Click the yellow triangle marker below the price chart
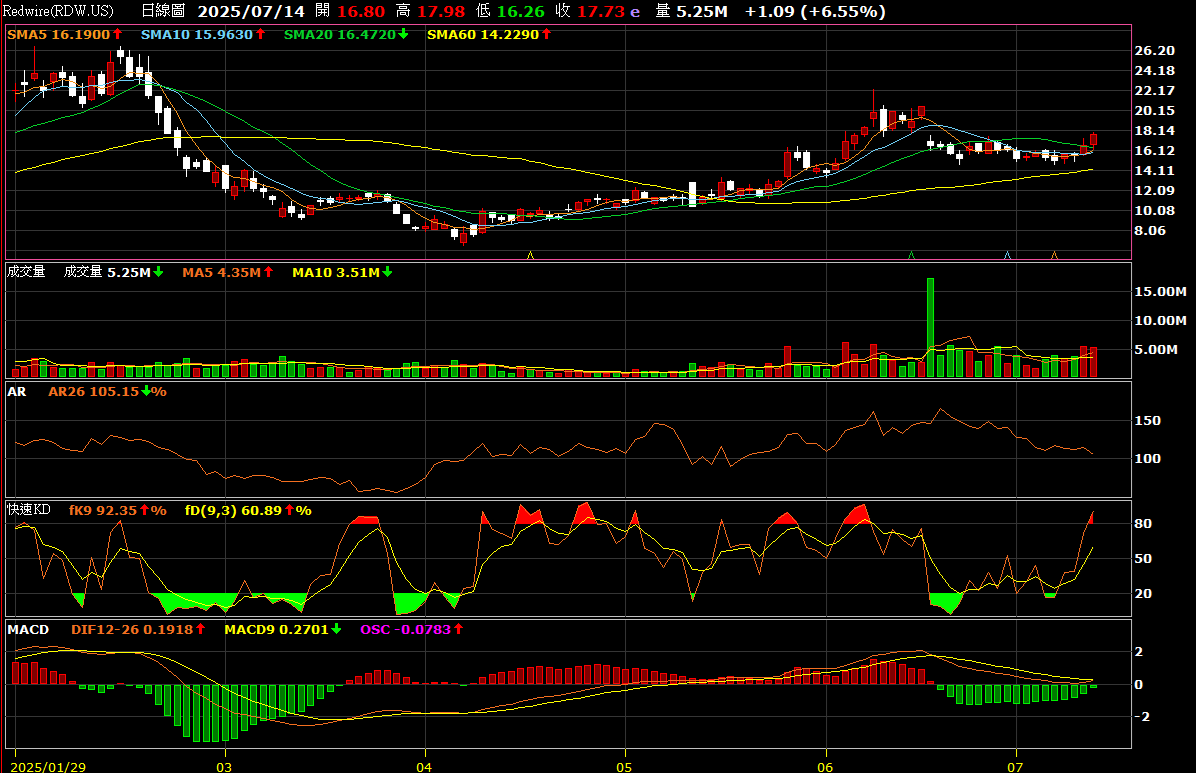The width and height of the screenshot is (1196, 773). click(530, 256)
